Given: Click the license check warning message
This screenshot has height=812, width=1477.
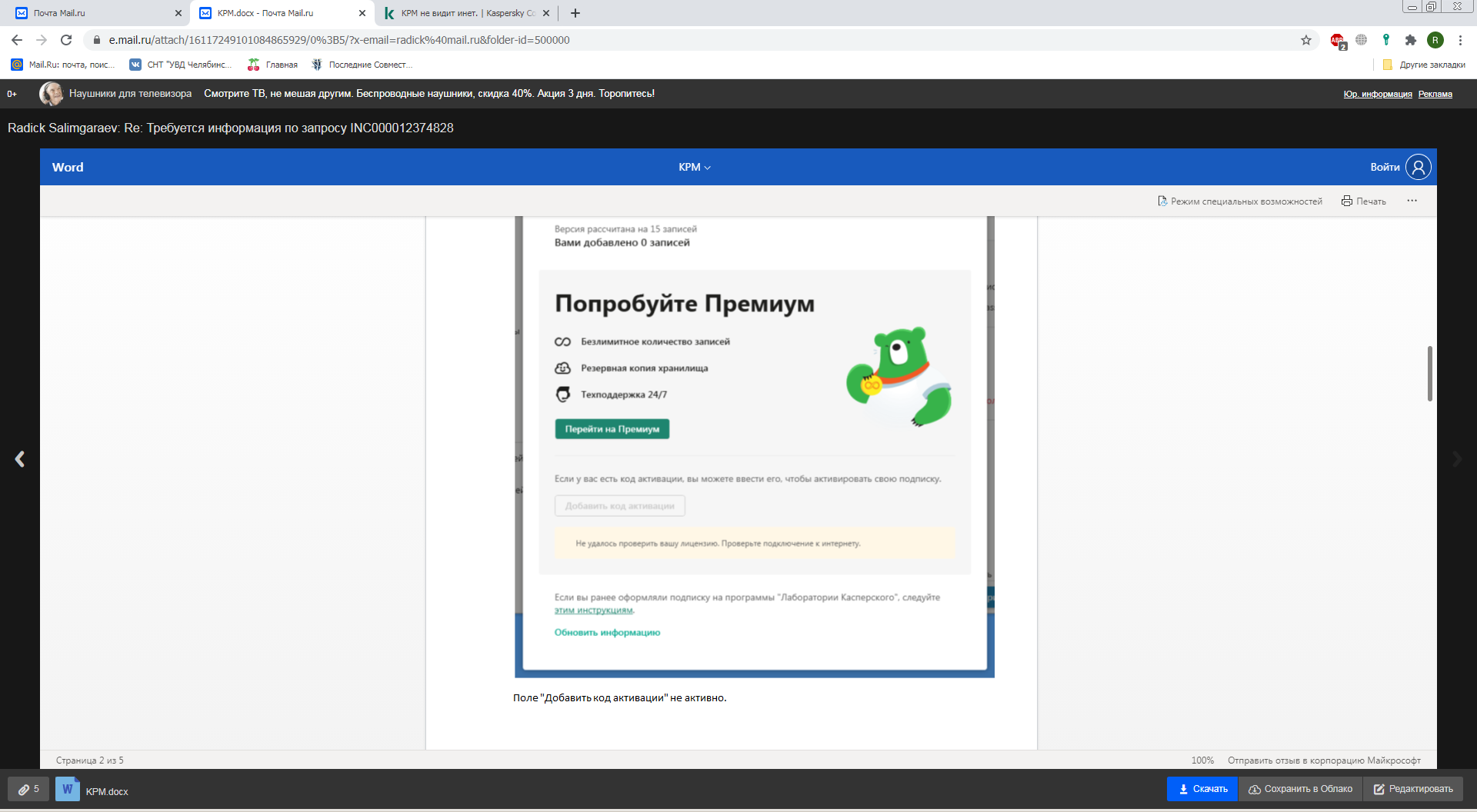Looking at the screenshot, I should (755, 544).
